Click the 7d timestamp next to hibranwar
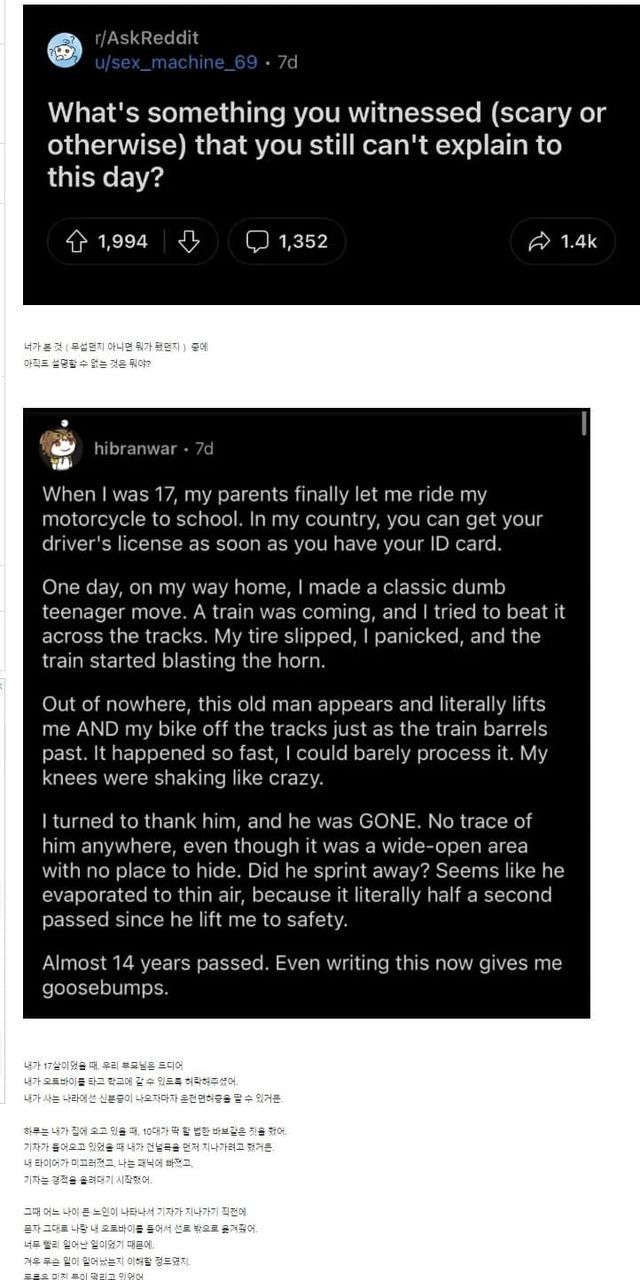 coord(203,449)
